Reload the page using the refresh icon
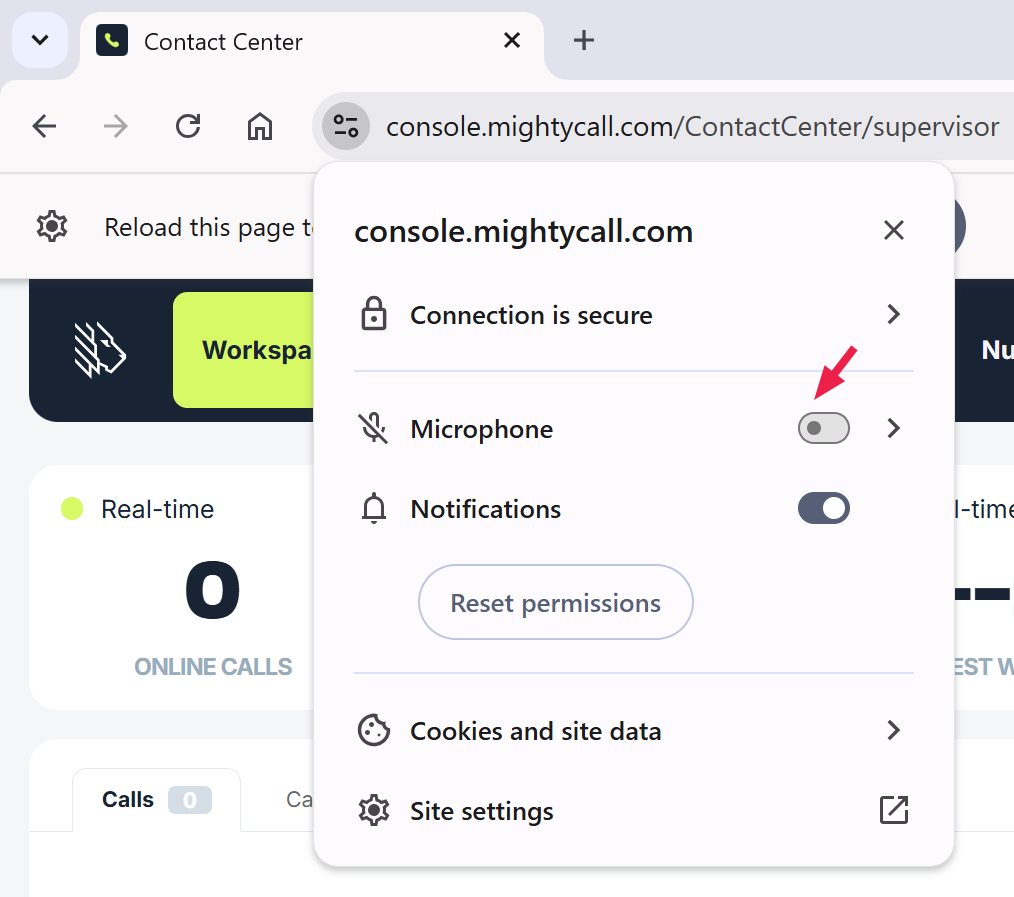Screen dimensions: 1014x897 click(x=188, y=127)
